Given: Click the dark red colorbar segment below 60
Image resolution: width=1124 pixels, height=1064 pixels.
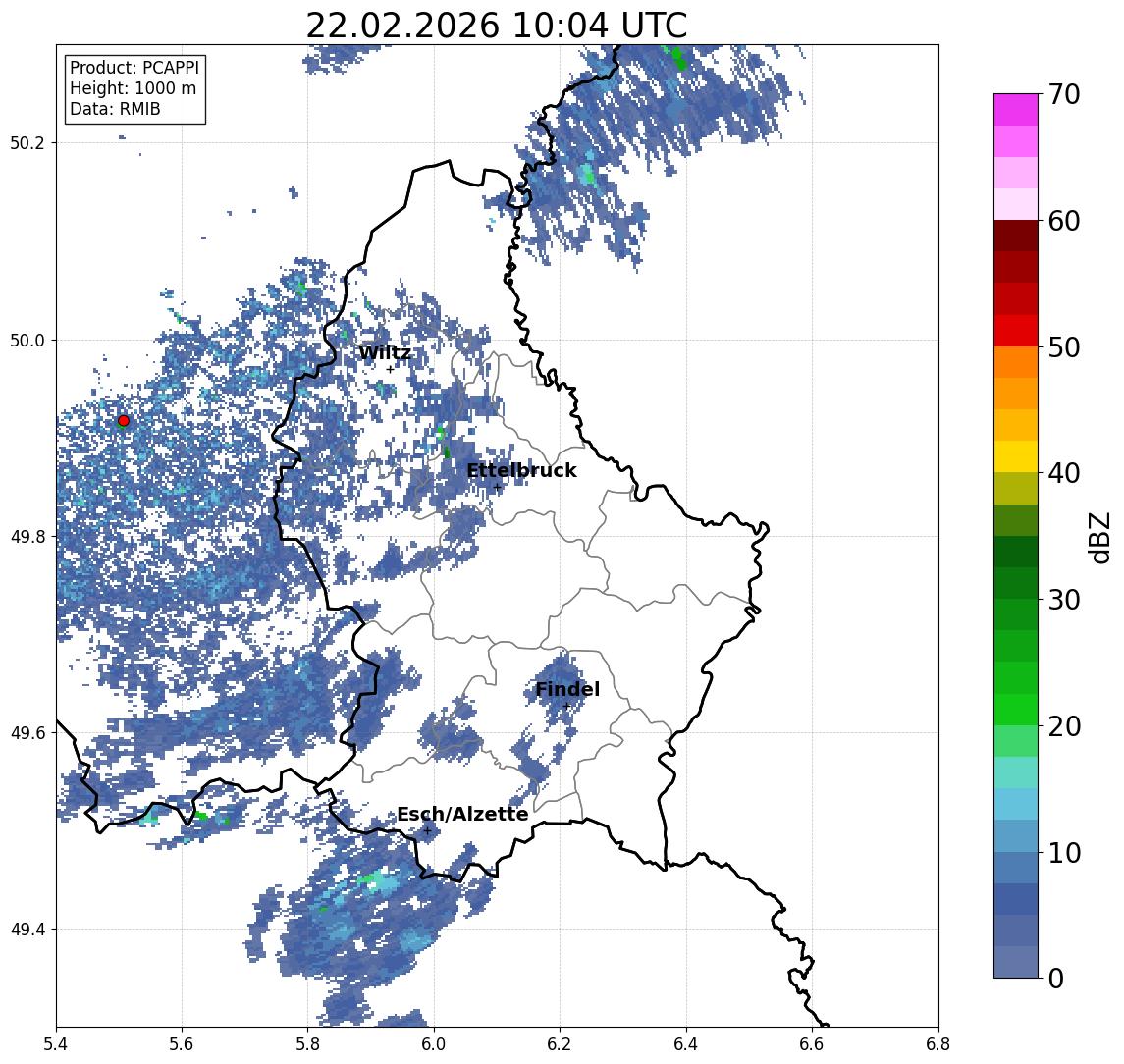Looking at the screenshot, I should 1016,236.
